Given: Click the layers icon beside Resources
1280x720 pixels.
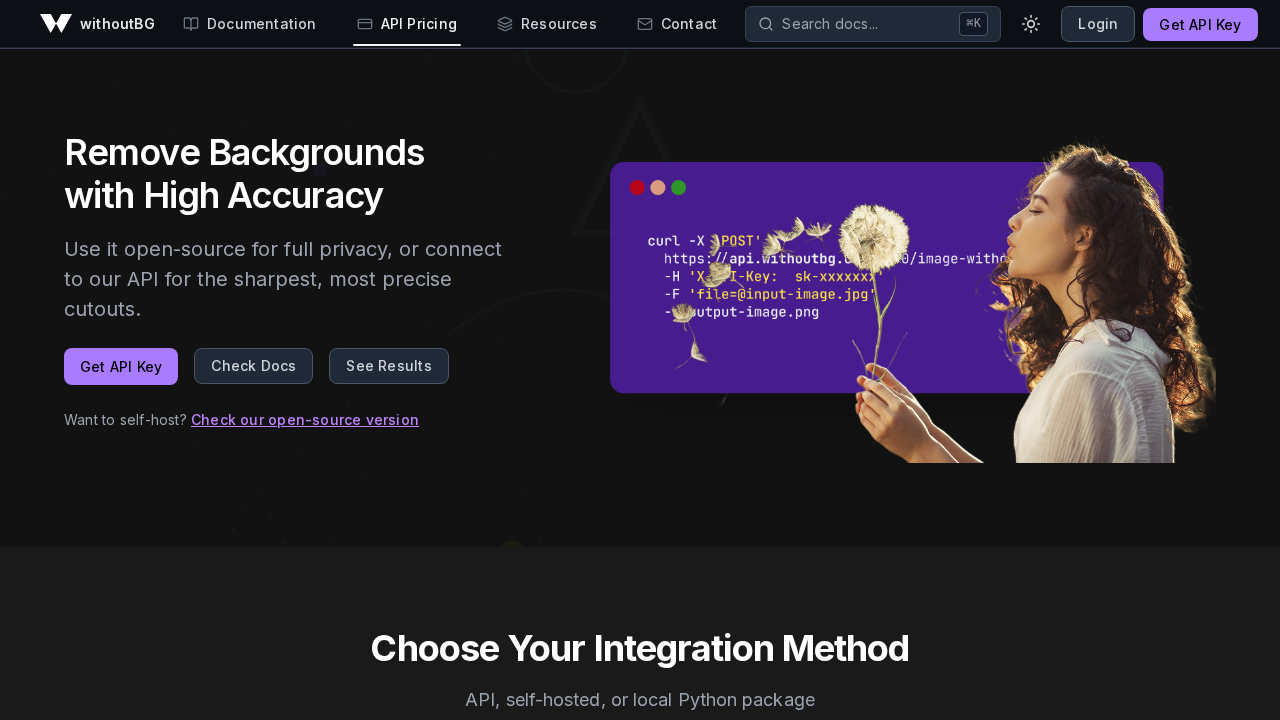Looking at the screenshot, I should (506, 23).
